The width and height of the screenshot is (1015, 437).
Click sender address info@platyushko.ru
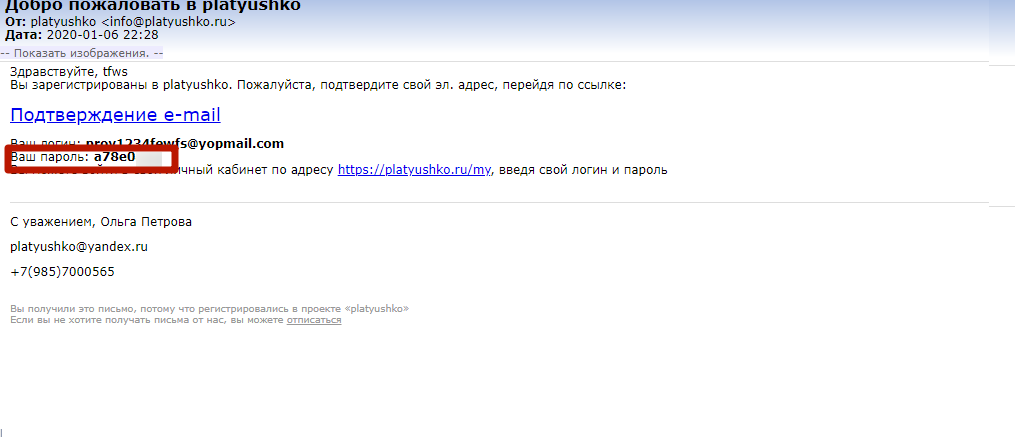click(x=168, y=23)
